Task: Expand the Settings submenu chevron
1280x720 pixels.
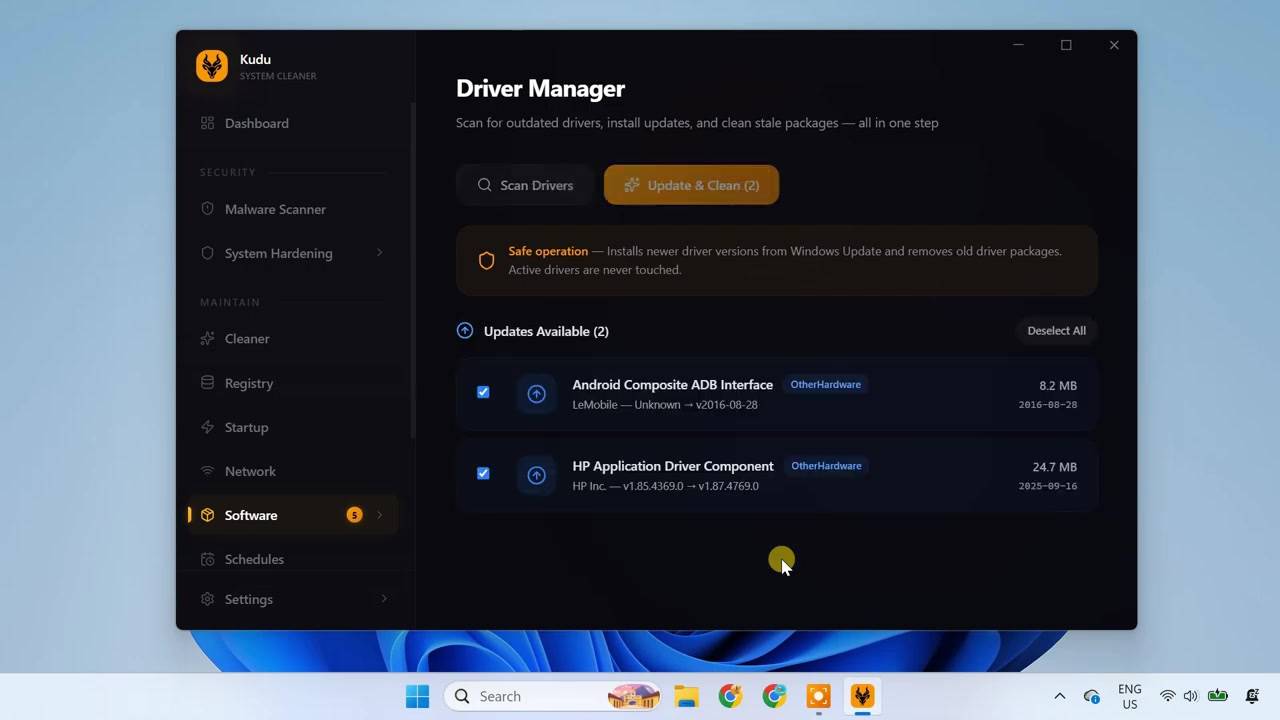Action: pos(384,599)
